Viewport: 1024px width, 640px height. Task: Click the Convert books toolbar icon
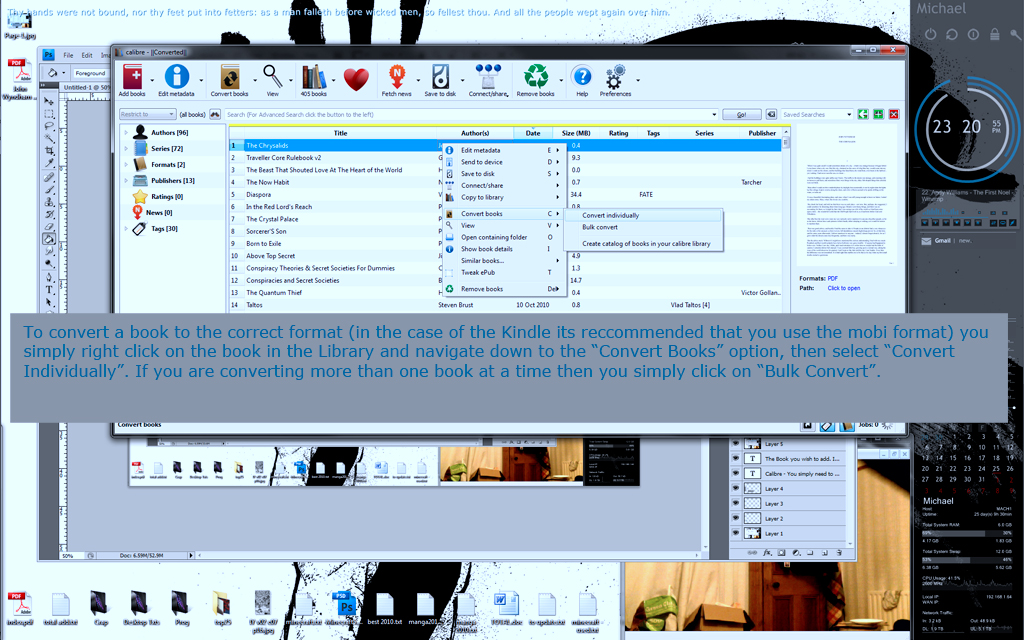(x=229, y=77)
